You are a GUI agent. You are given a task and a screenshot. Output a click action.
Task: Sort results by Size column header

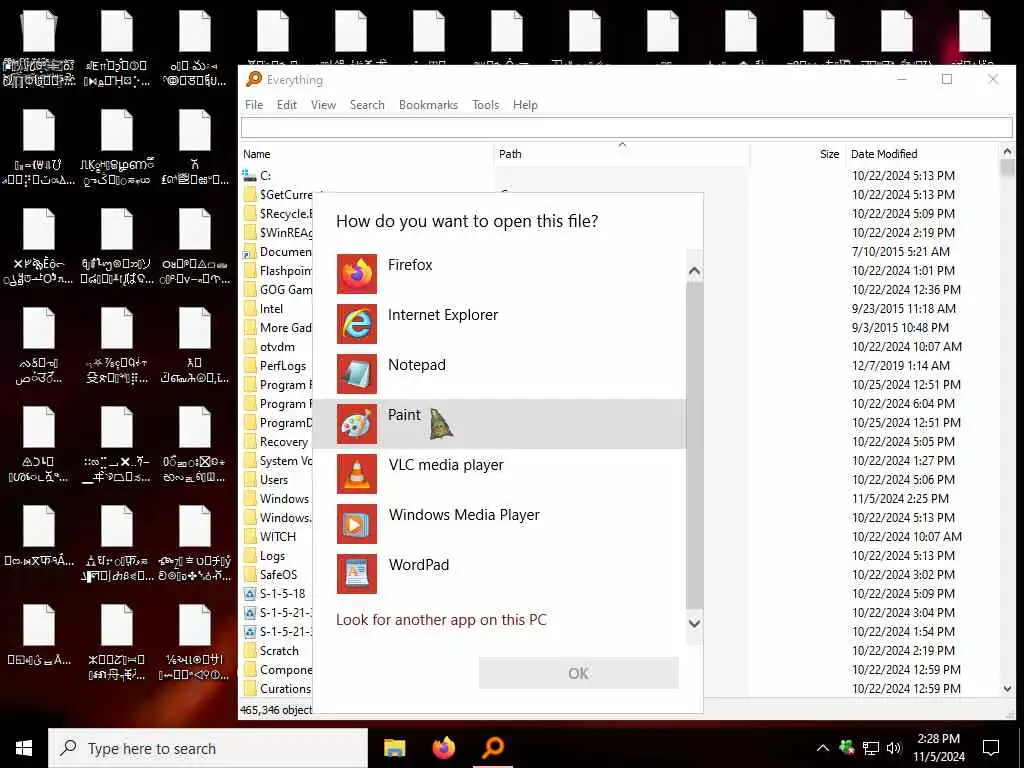pos(797,154)
